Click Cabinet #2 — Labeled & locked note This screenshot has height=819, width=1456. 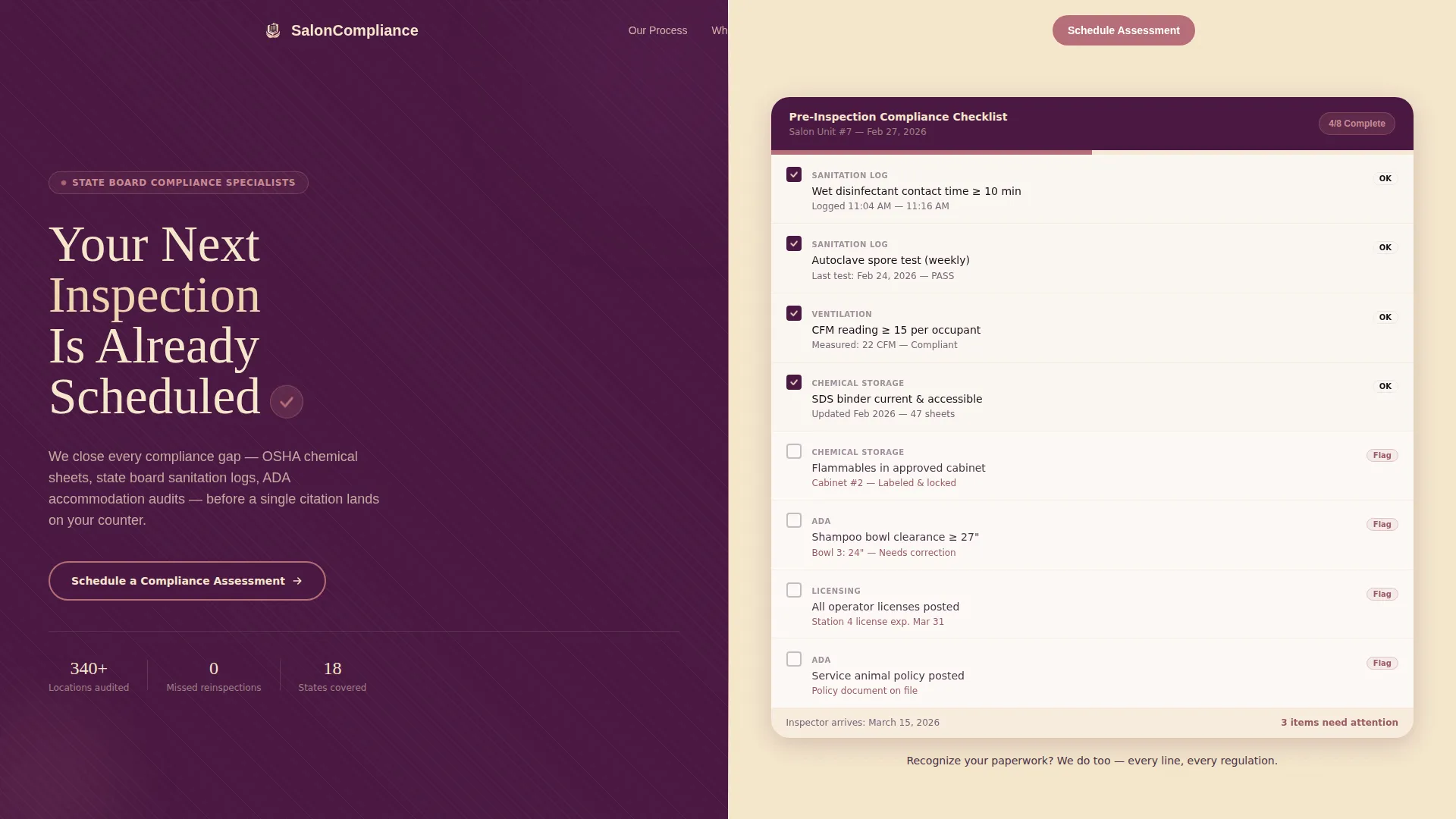pyautogui.click(x=883, y=483)
